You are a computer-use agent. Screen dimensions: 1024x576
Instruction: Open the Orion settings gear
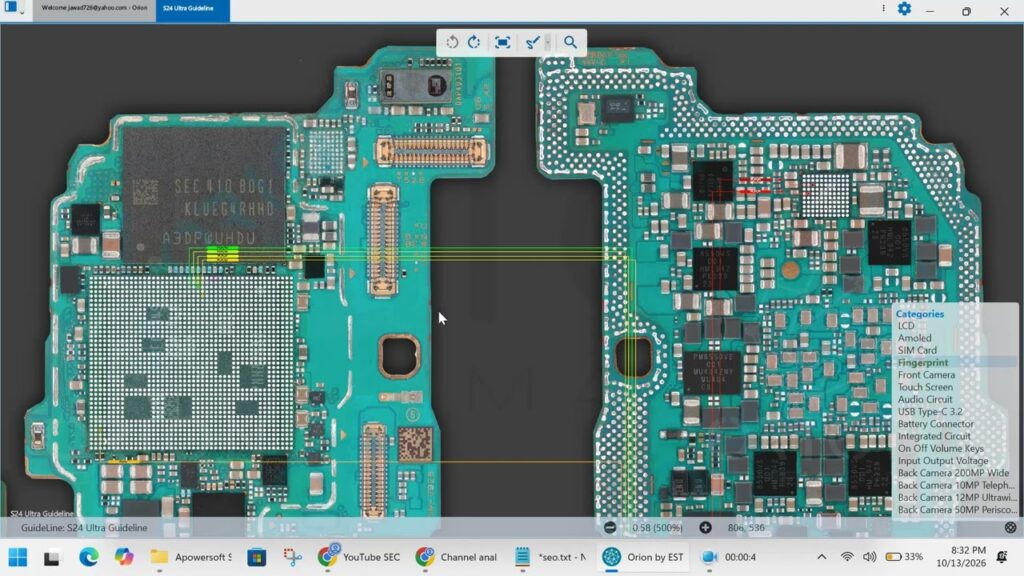tap(904, 9)
